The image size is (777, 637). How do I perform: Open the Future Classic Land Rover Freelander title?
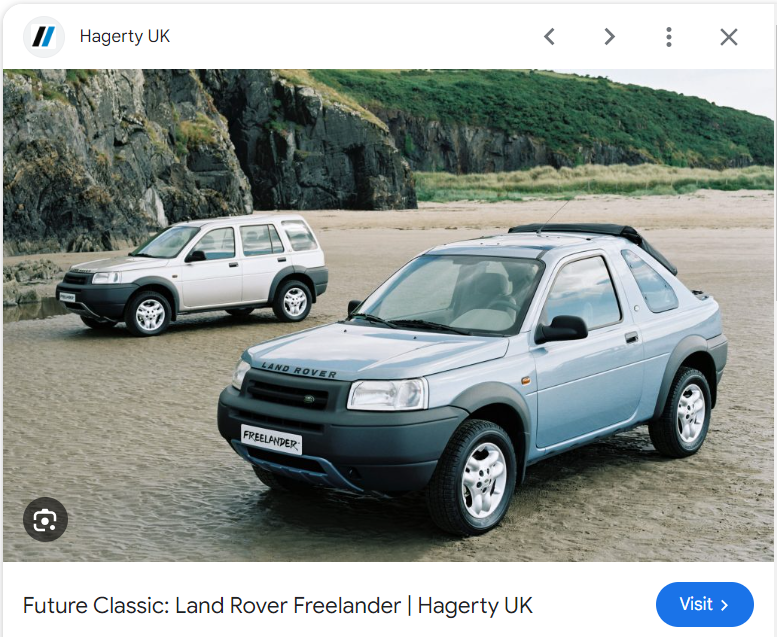click(278, 605)
